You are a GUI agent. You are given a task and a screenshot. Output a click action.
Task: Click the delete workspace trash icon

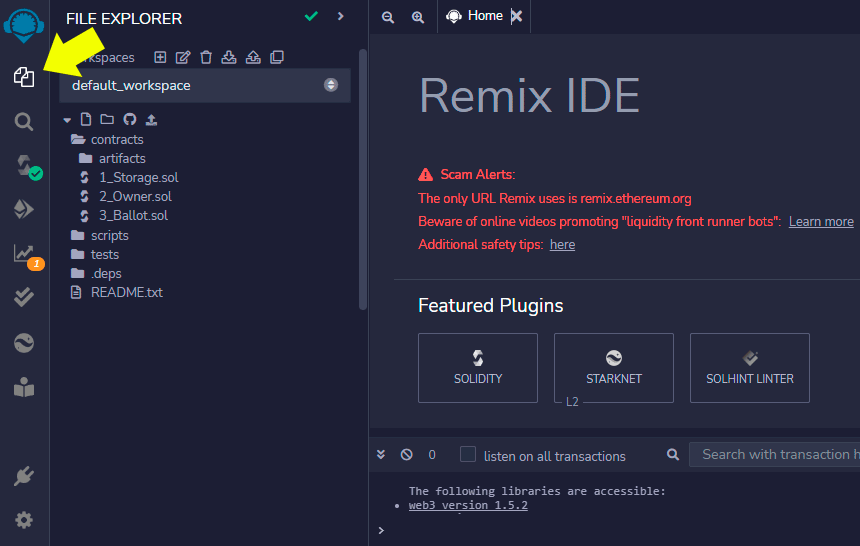(206, 57)
